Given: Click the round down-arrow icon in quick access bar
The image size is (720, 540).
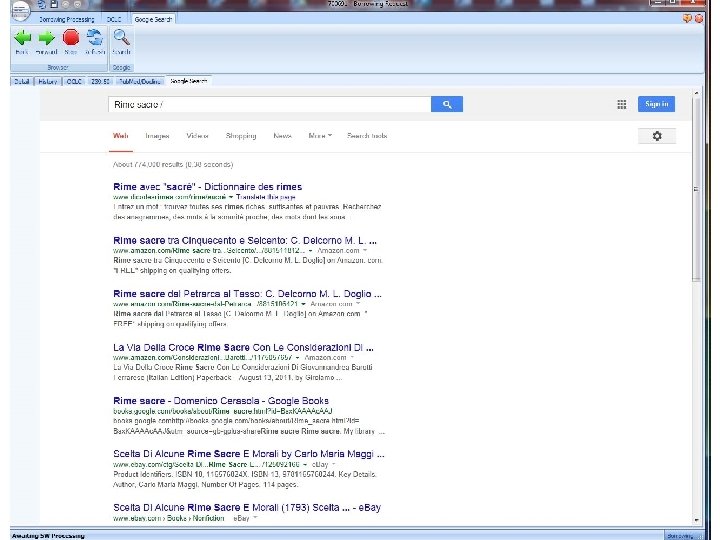Looking at the screenshot, I should click(77, 4).
